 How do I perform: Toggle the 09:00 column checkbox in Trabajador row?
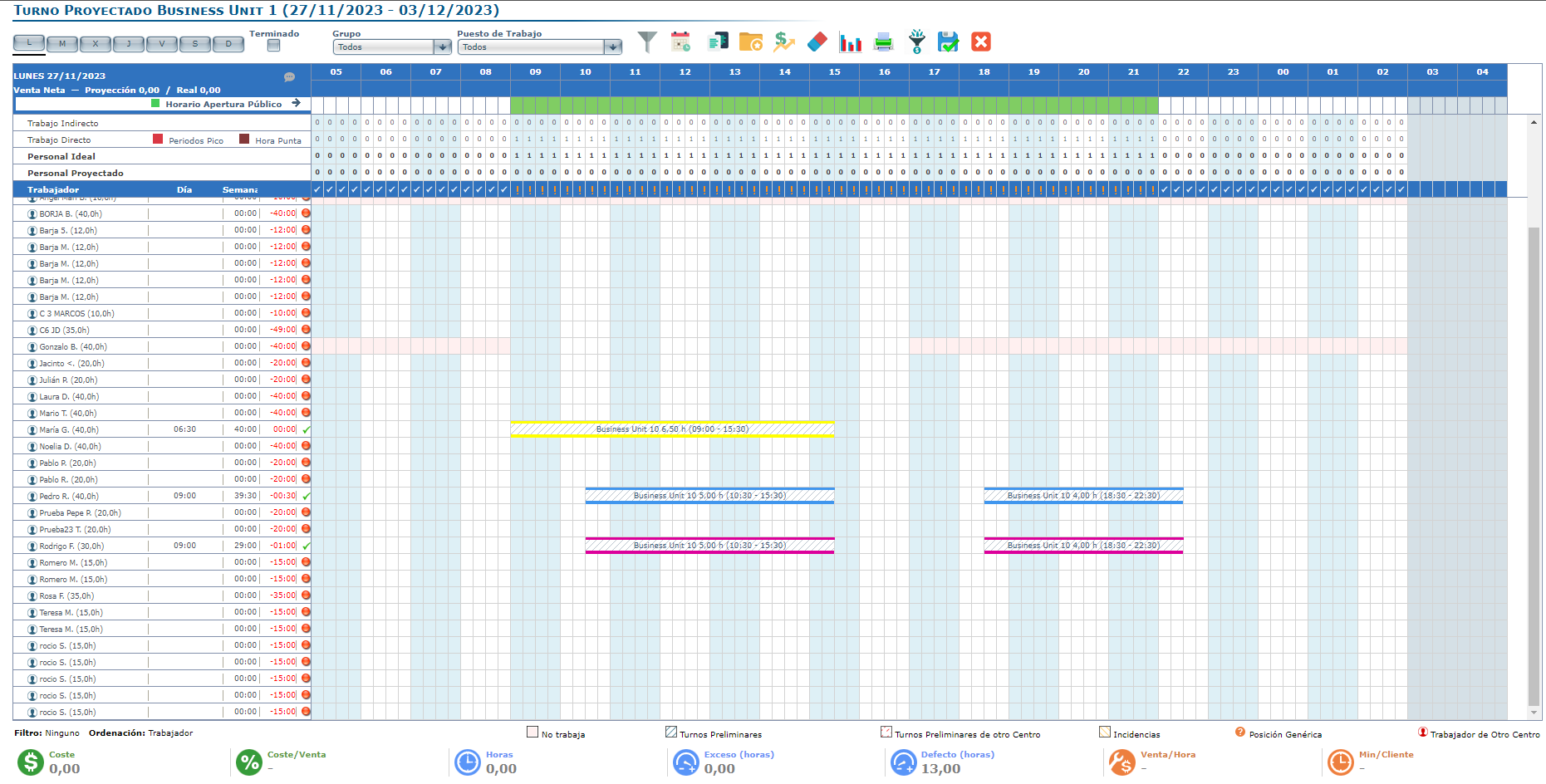tap(517, 189)
